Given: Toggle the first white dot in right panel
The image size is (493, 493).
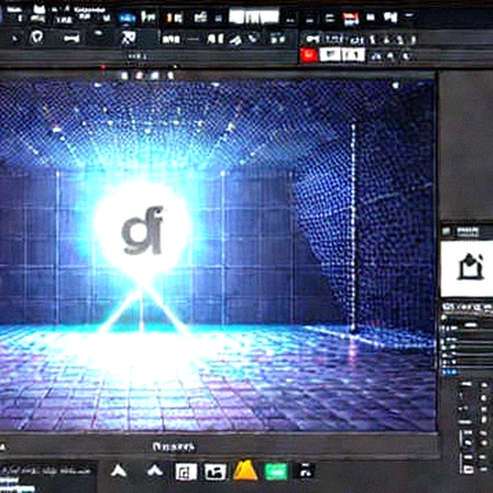Looking at the screenshot, I should pos(483,385).
